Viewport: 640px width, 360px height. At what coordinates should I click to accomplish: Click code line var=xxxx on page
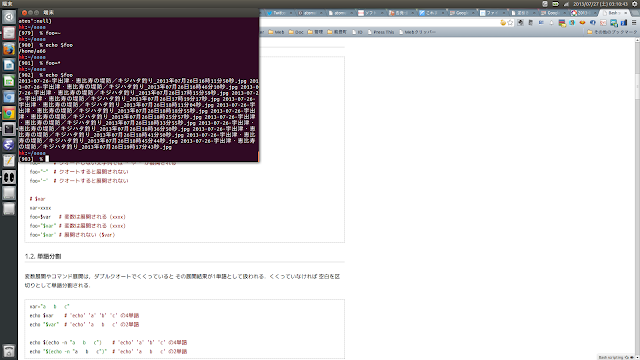[x=40, y=208]
